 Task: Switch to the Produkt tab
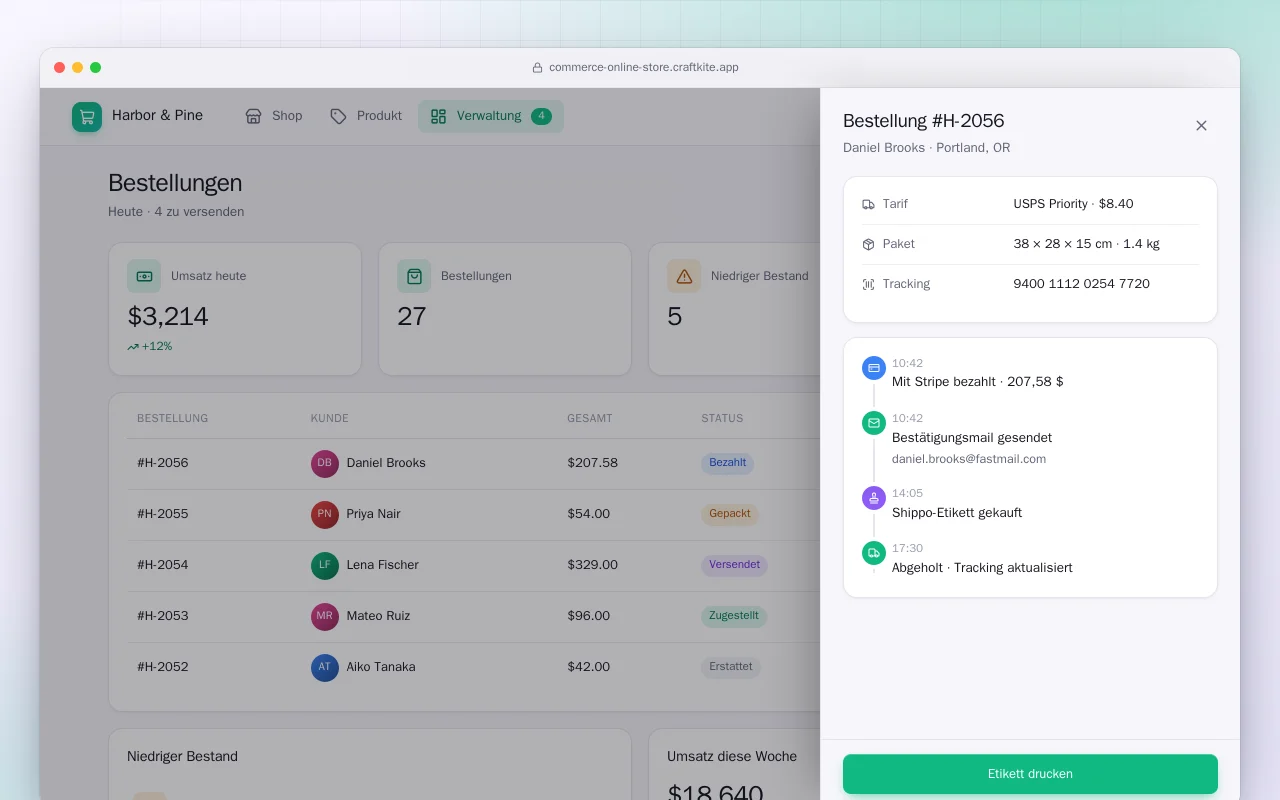[x=366, y=116]
